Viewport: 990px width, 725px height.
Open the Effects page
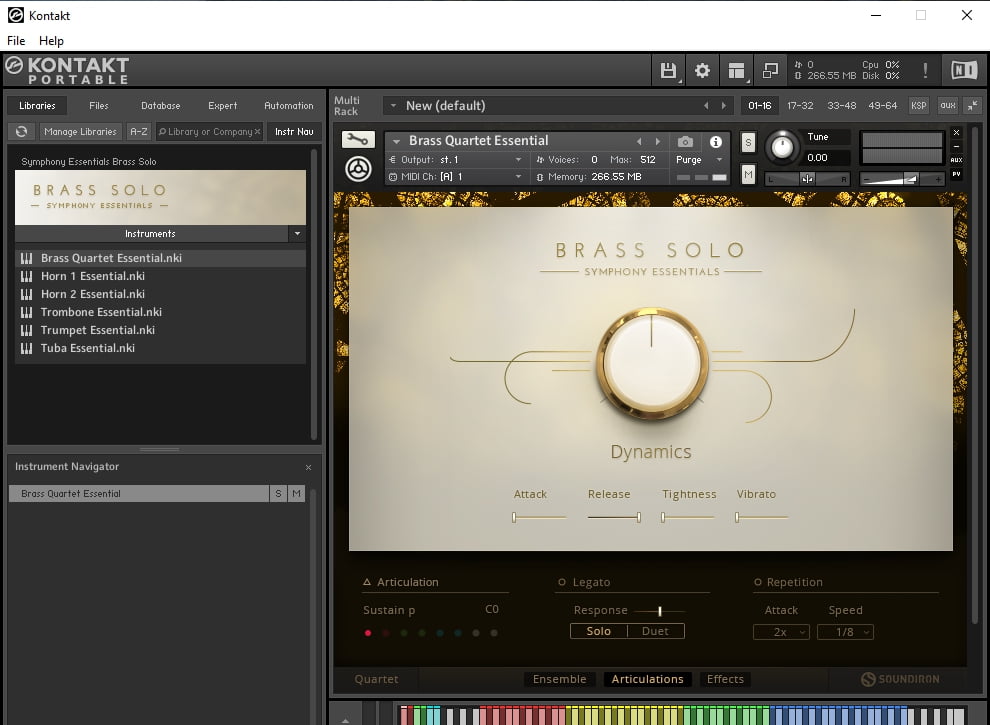pyautogui.click(x=725, y=679)
